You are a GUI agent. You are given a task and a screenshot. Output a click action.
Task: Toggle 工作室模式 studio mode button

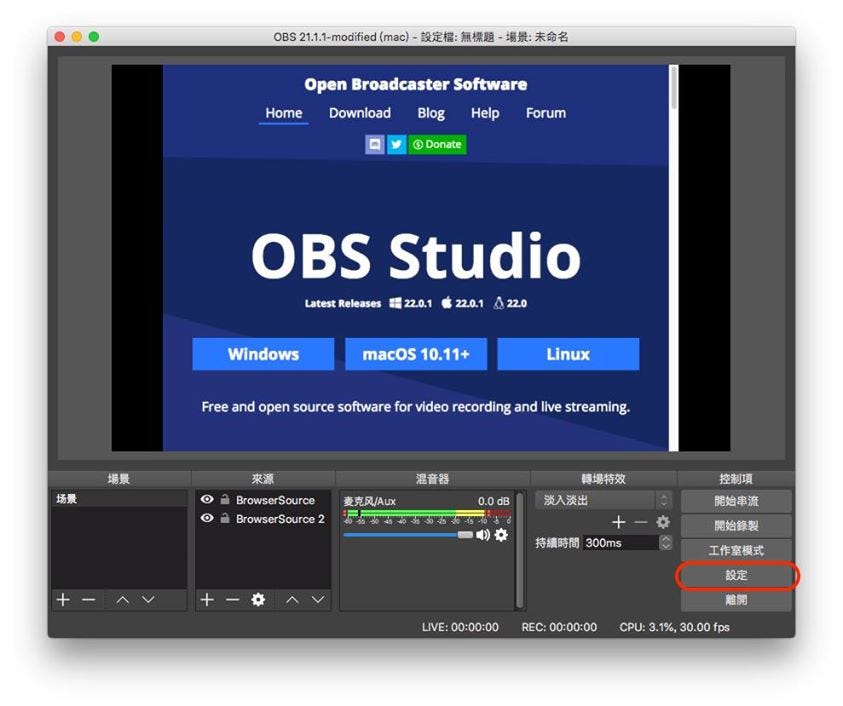pos(736,551)
